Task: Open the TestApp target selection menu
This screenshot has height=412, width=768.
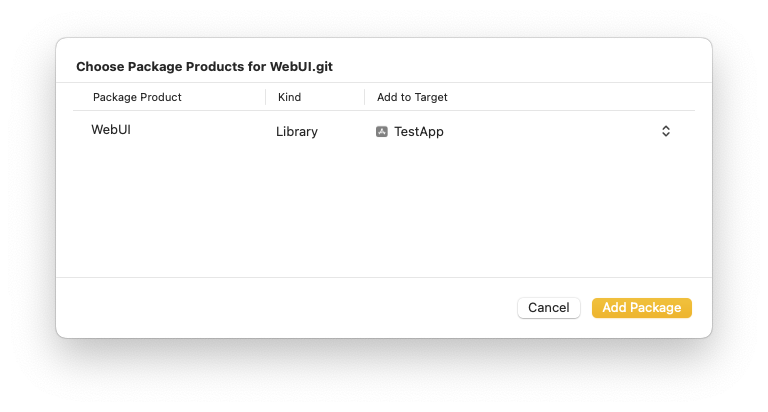Action: coord(520,131)
